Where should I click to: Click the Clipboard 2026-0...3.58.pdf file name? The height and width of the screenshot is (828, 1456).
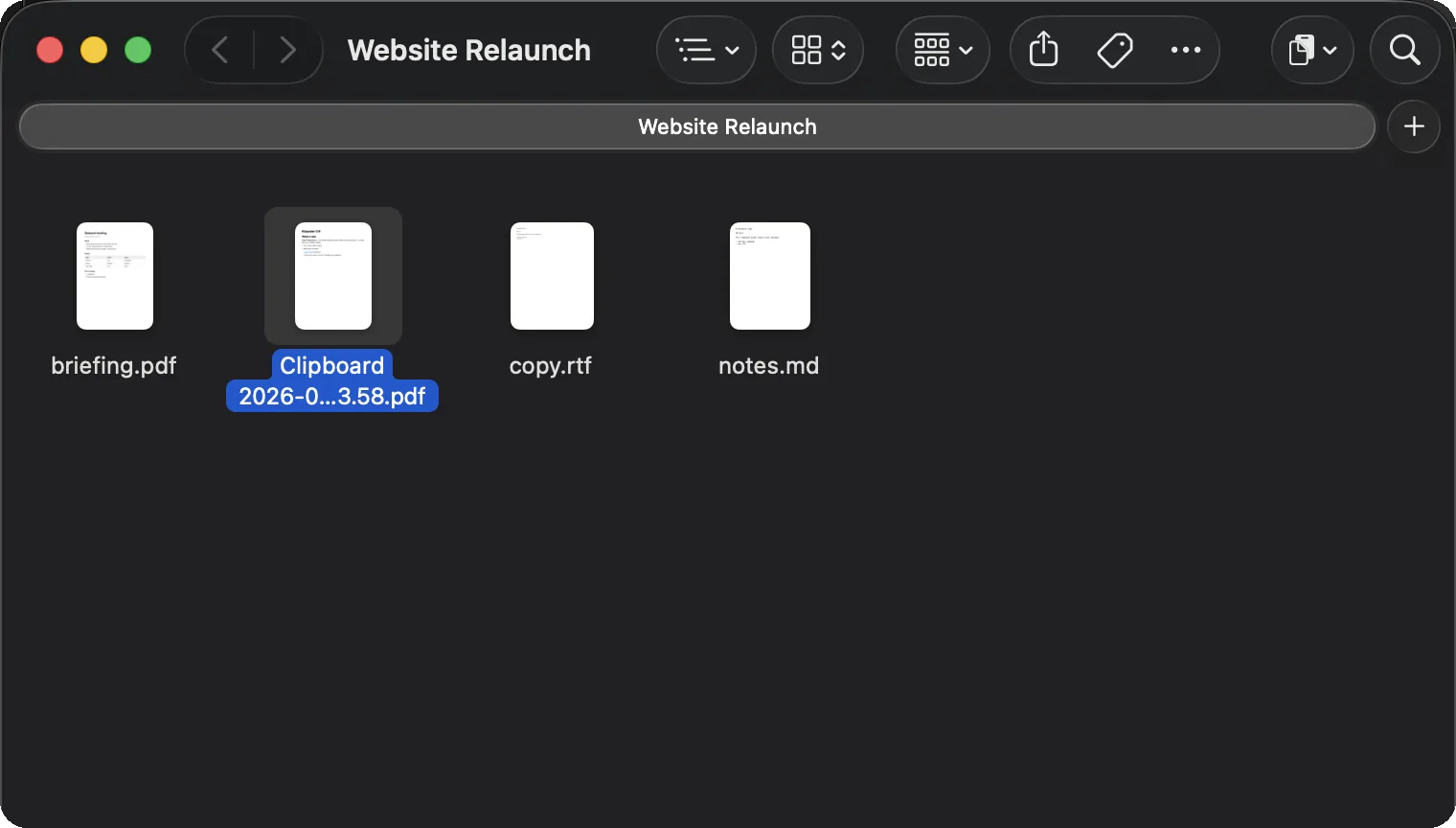point(332,380)
